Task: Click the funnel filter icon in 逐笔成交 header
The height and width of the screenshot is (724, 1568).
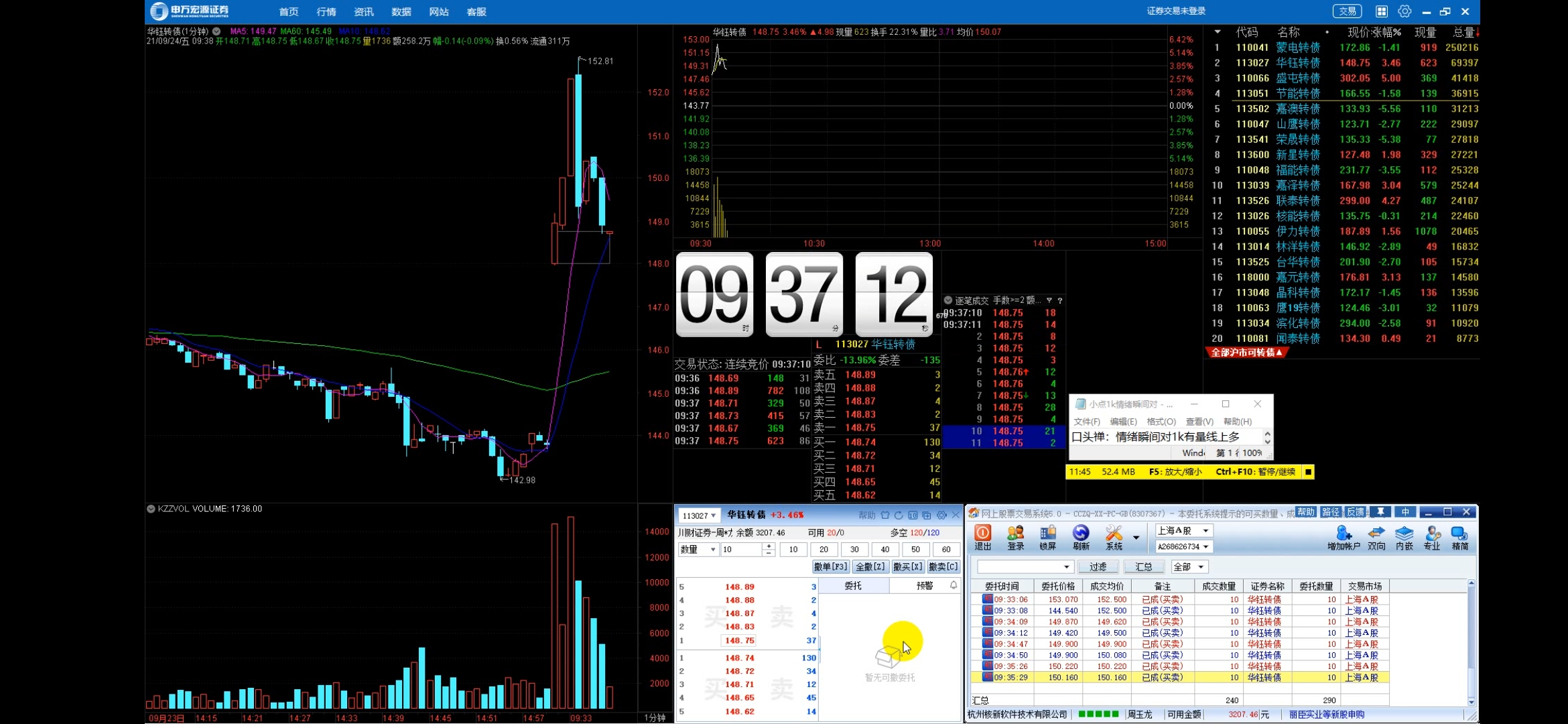Action: [1049, 301]
